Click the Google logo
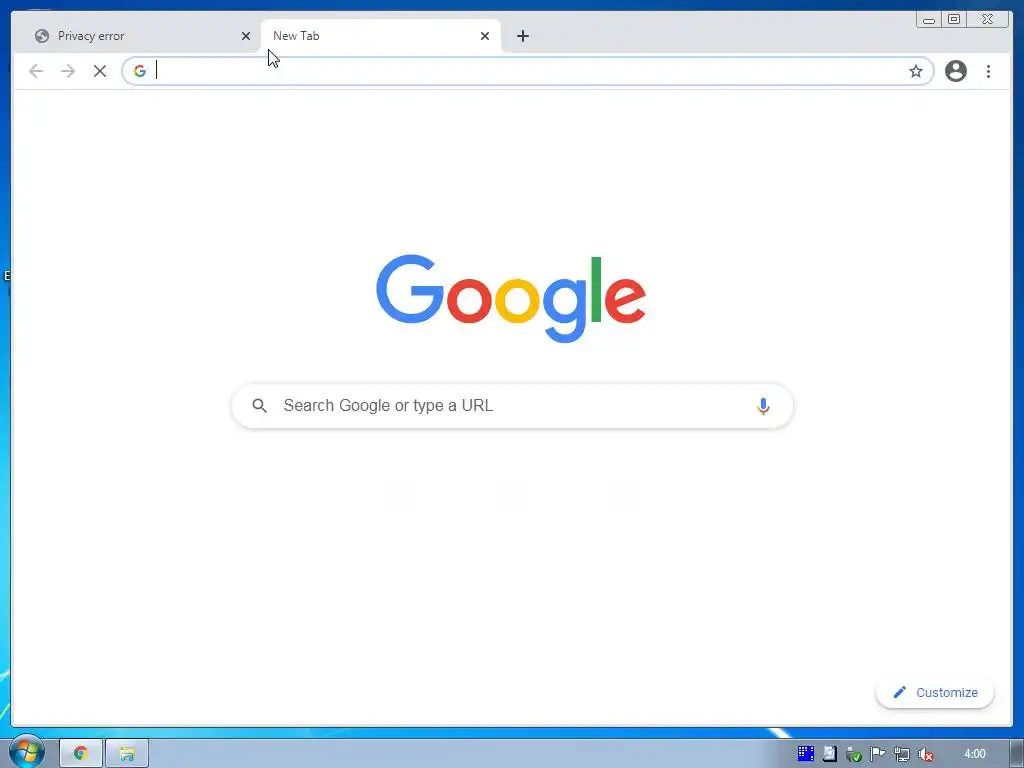 point(511,298)
